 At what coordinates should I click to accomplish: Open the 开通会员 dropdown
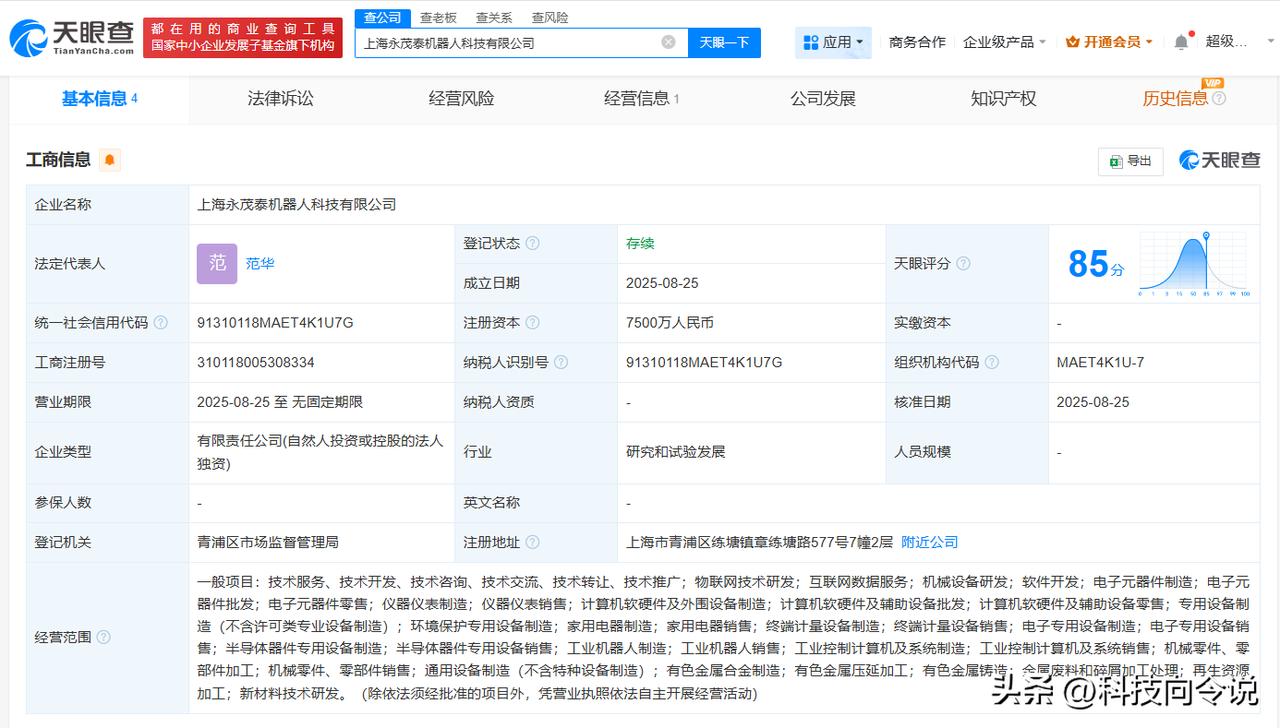click(1109, 42)
